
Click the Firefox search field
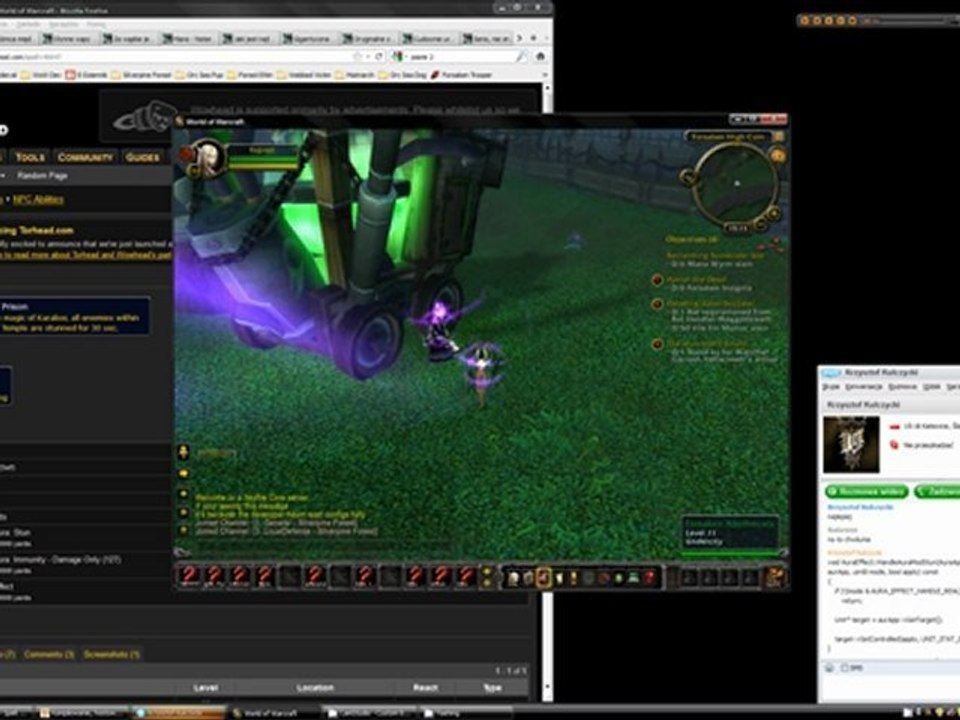(459, 56)
